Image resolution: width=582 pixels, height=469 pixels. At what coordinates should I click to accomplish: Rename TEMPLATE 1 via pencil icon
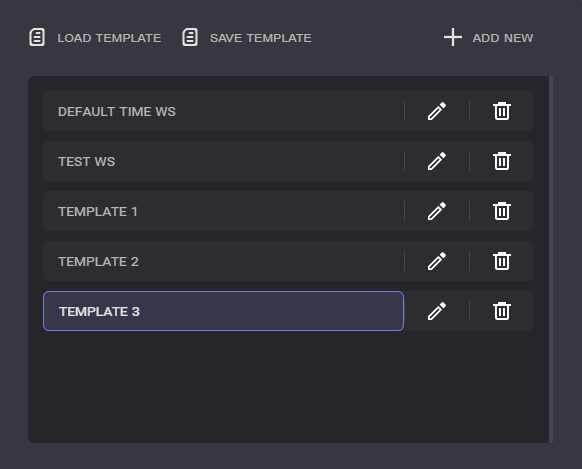click(x=437, y=211)
